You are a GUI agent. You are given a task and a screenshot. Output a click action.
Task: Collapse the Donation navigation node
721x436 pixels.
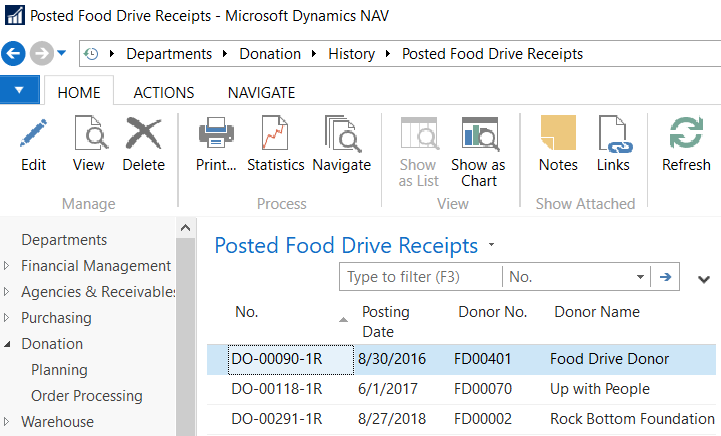pos(8,344)
